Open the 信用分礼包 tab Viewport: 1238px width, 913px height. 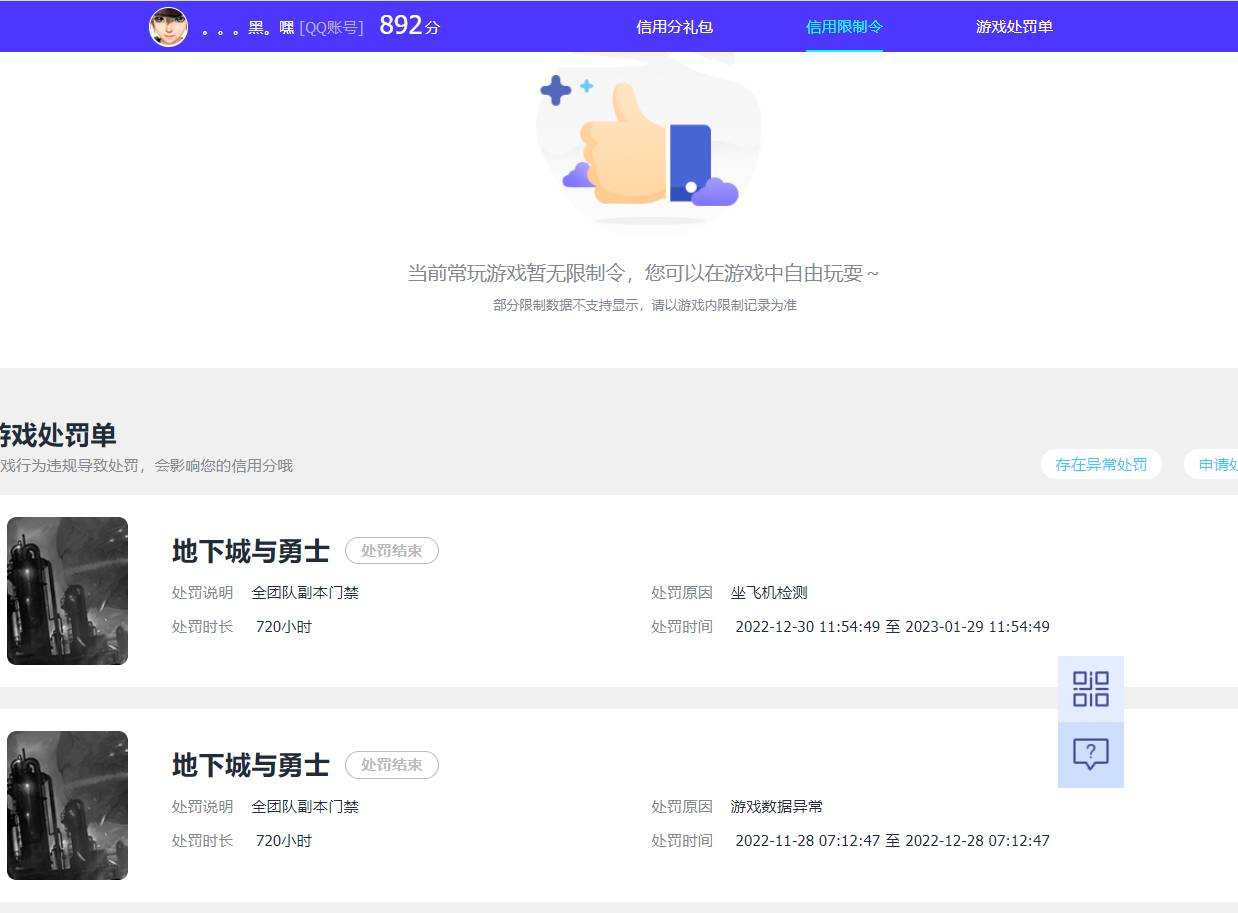[675, 27]
